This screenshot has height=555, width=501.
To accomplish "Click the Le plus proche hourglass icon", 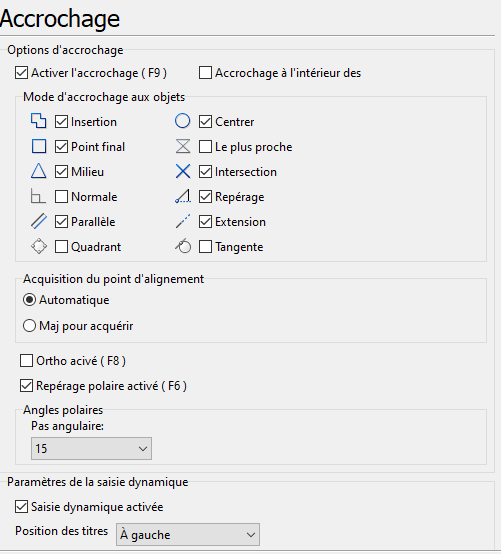I will [183, 146].
